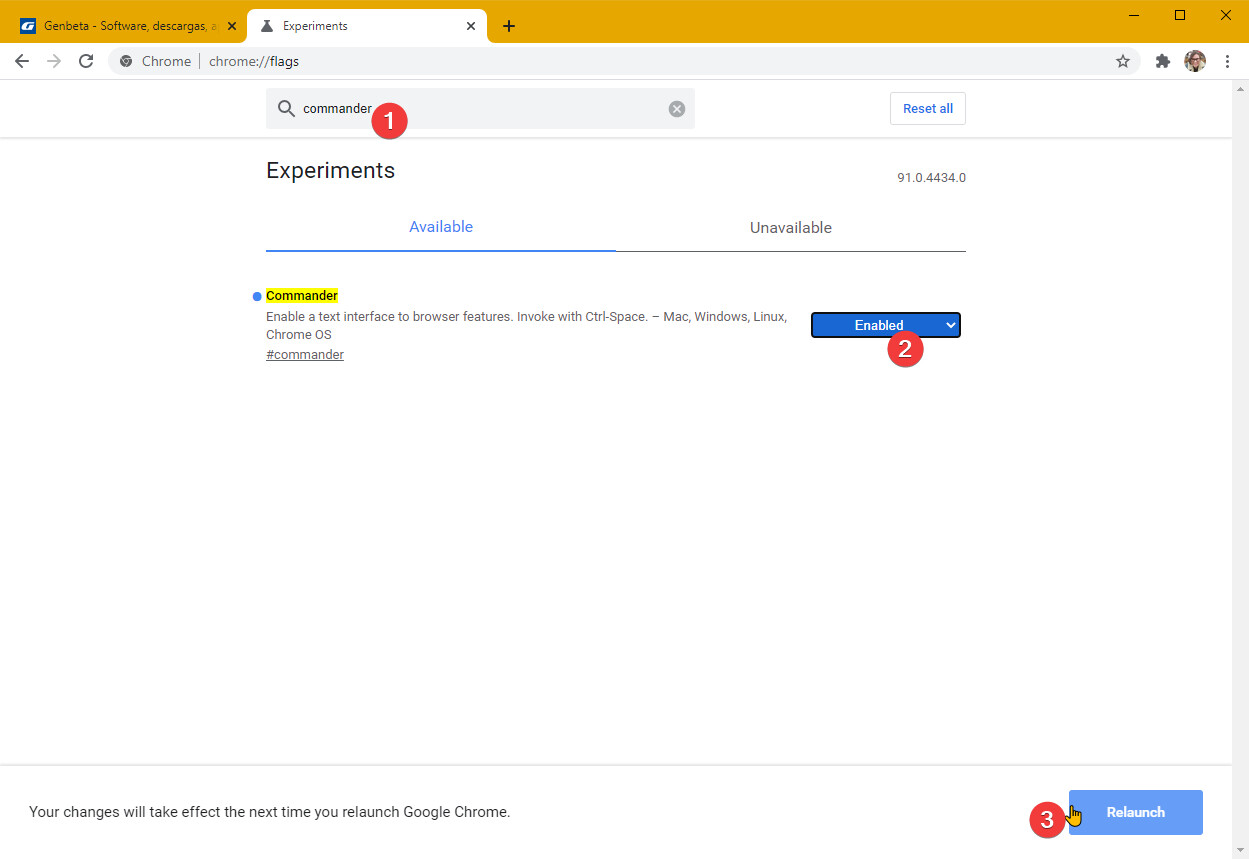Click the scrollbar down arrow
The height and width of the screenshot is (859, 1249).
click(1240, 850)
